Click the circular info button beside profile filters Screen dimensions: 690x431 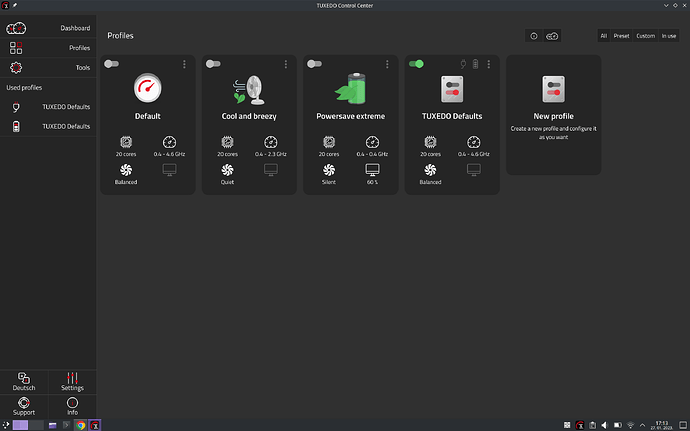pyautogui.click(x=534, y=36)
